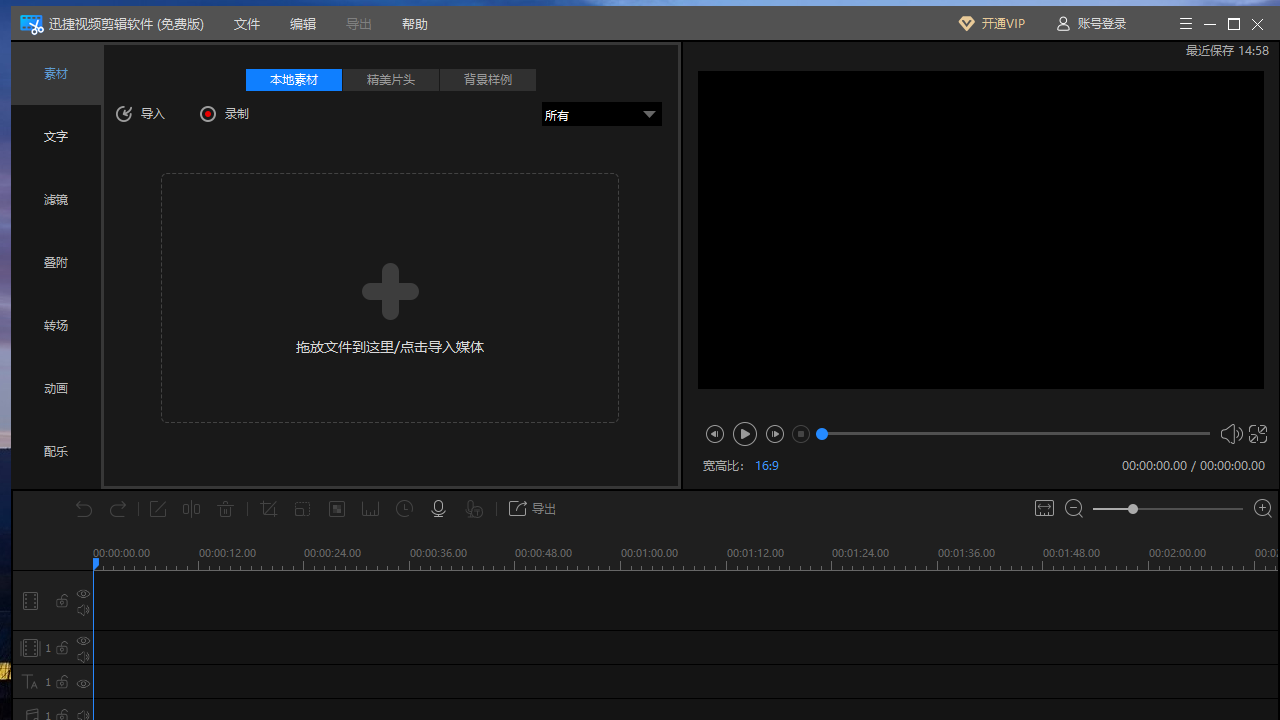
Task: Click the 开通VIP button
Action: (992, 24)
